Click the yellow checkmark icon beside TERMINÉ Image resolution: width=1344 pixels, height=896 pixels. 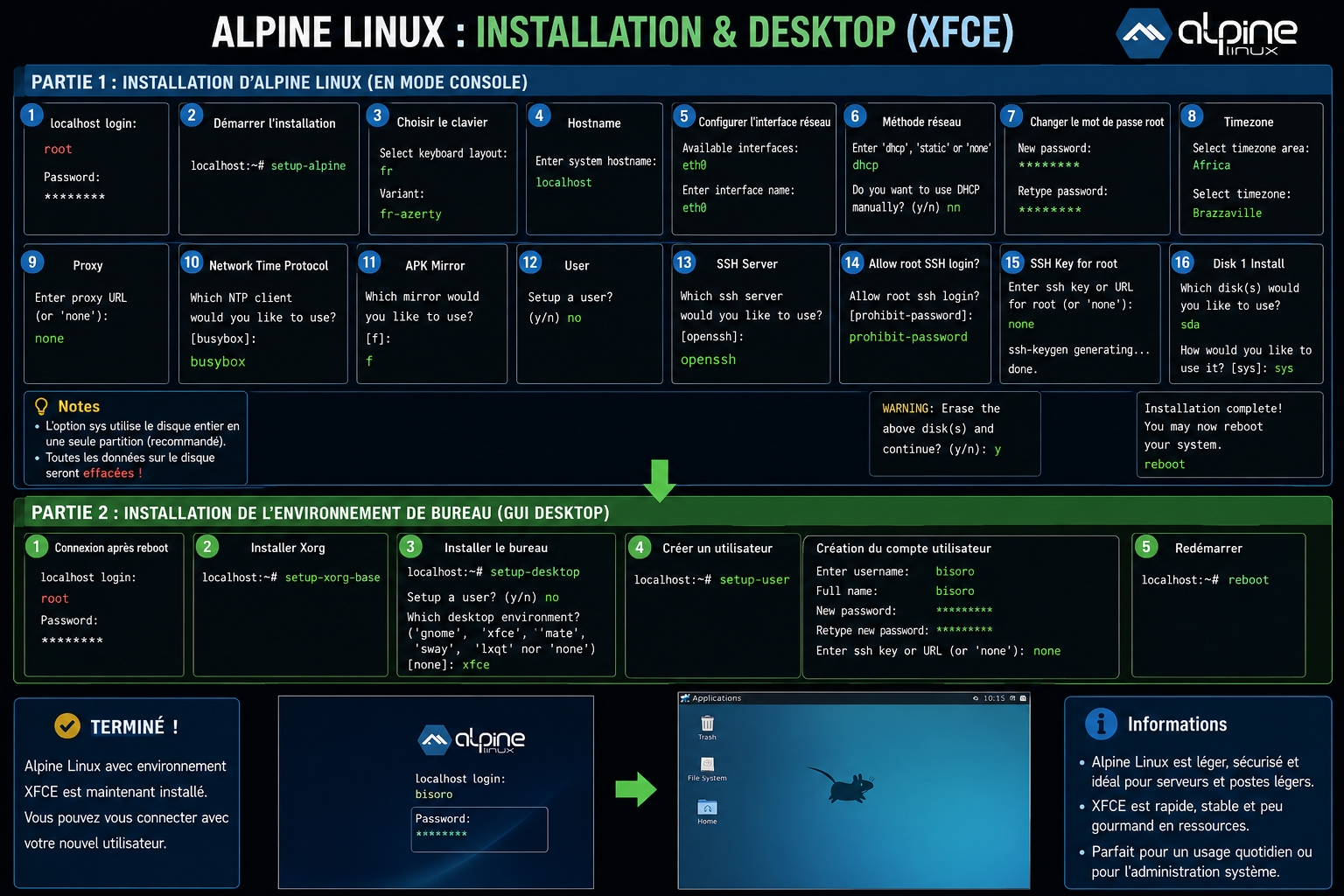coord(67,725)
